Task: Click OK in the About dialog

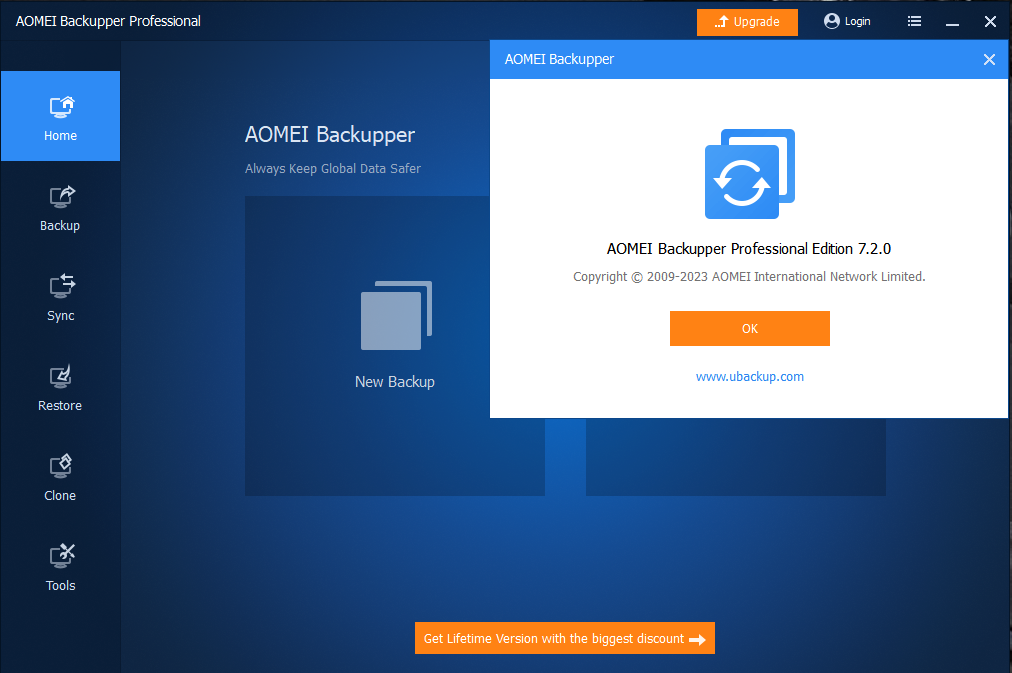Action: (749, 328)
